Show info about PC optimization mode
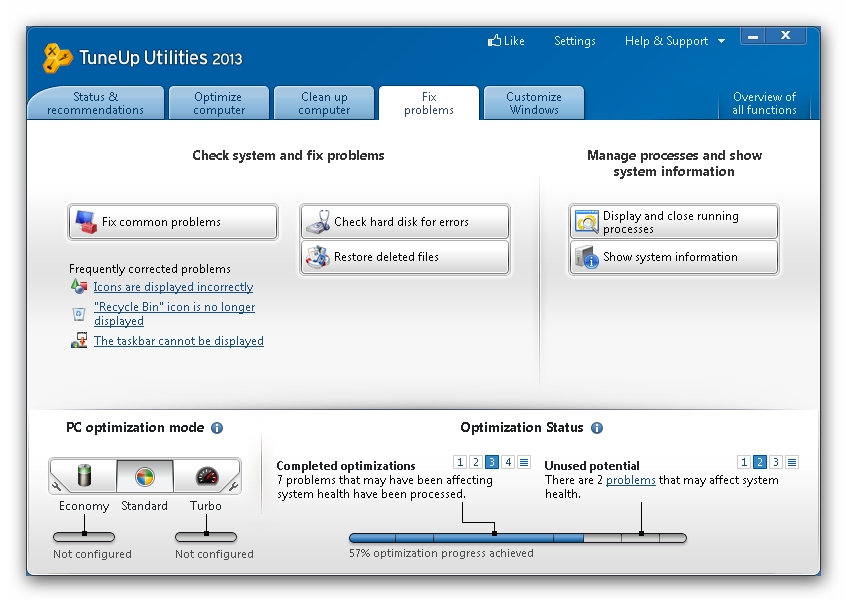 (x=217, y=428)
